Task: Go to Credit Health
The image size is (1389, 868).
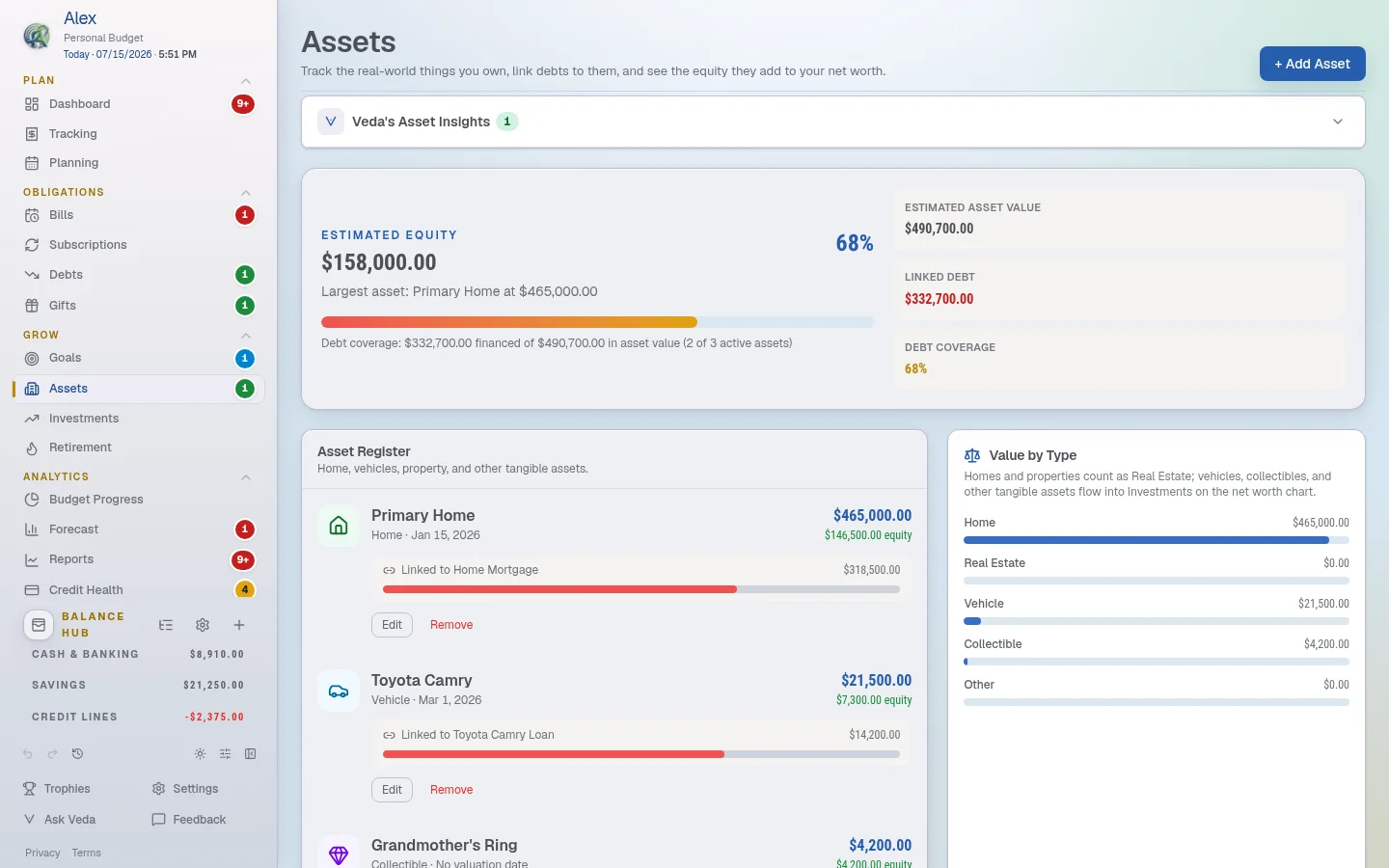Action: [139, 590]
